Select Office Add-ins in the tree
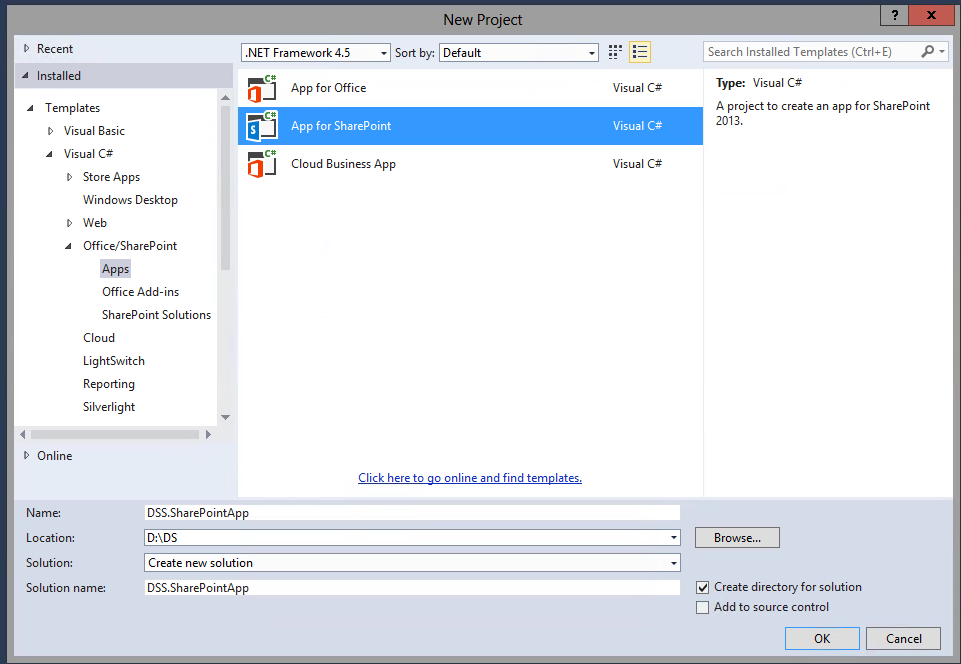 (x=140, y=292)
